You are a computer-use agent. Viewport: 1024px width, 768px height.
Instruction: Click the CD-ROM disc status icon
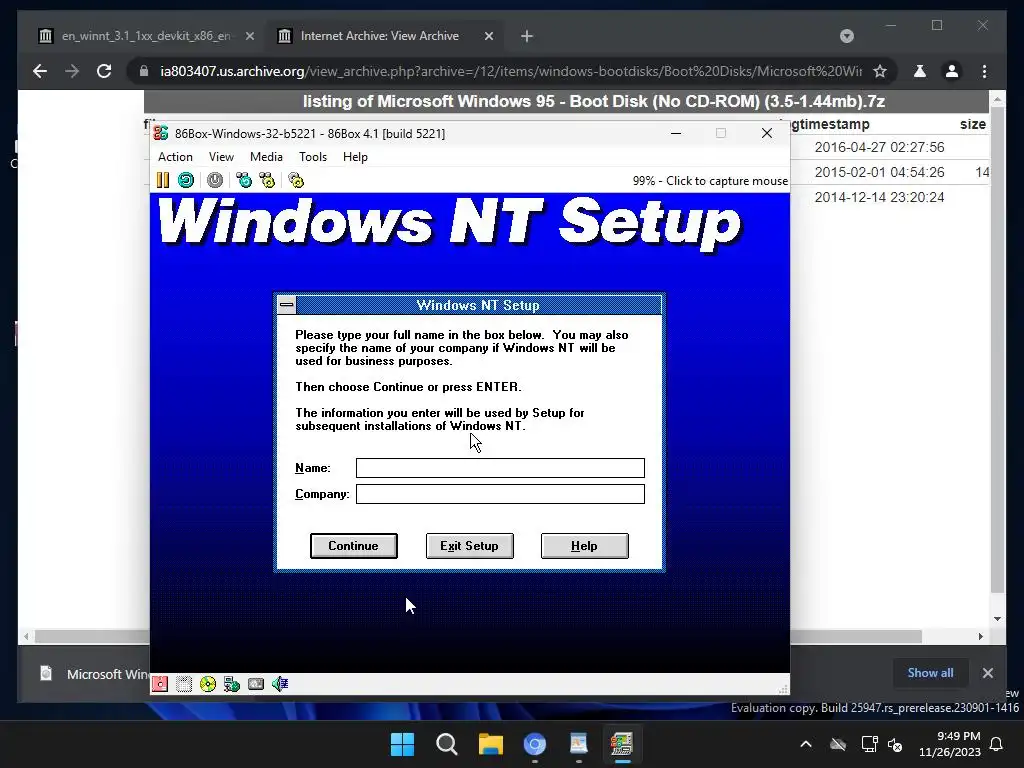tap(208, 684)
